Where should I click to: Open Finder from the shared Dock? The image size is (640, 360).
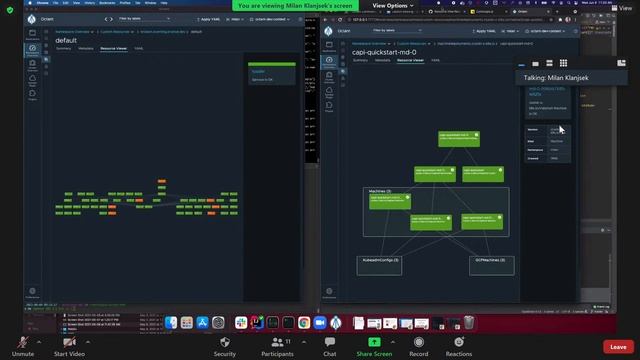tap(171, 323)
